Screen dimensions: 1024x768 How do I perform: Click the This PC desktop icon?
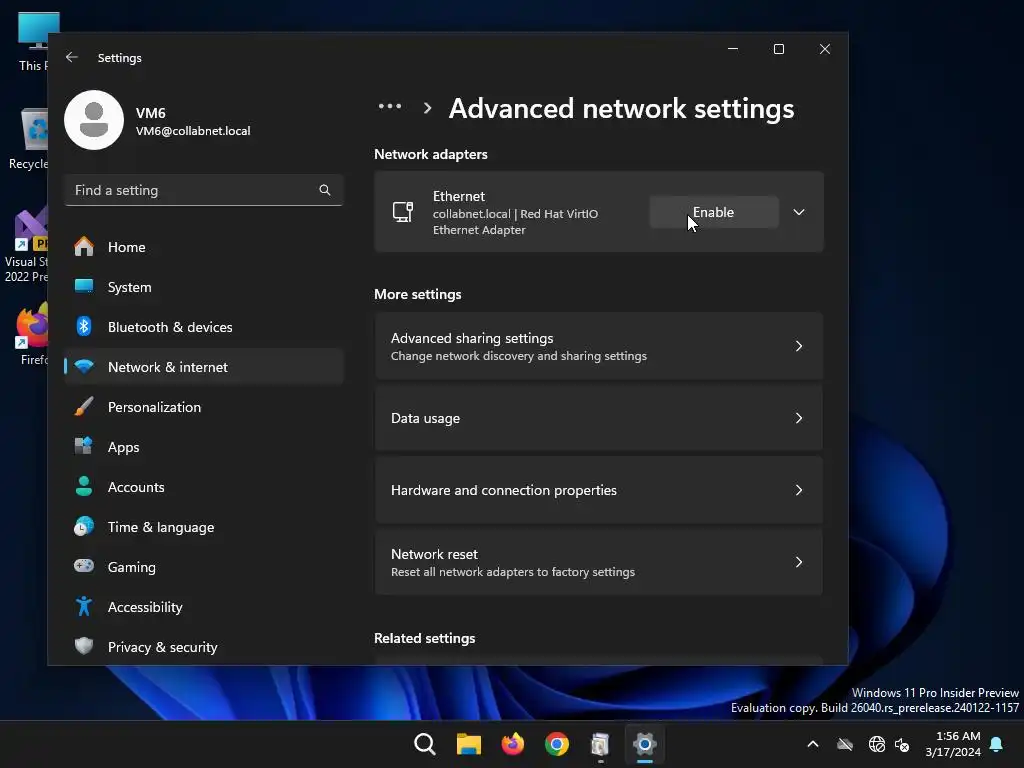tap(33, 41)
